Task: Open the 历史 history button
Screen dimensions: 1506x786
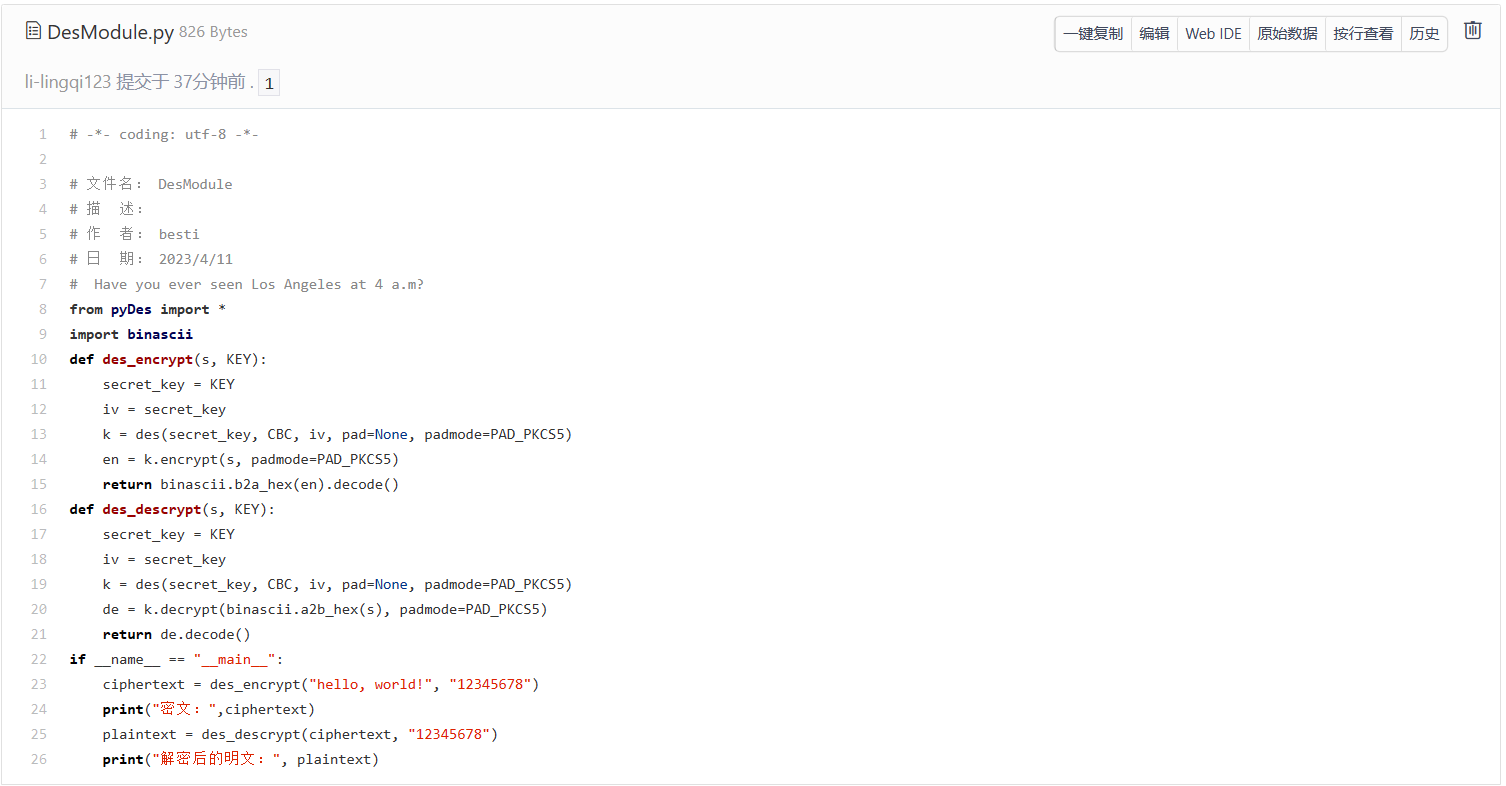Action: click(1424, 34)
